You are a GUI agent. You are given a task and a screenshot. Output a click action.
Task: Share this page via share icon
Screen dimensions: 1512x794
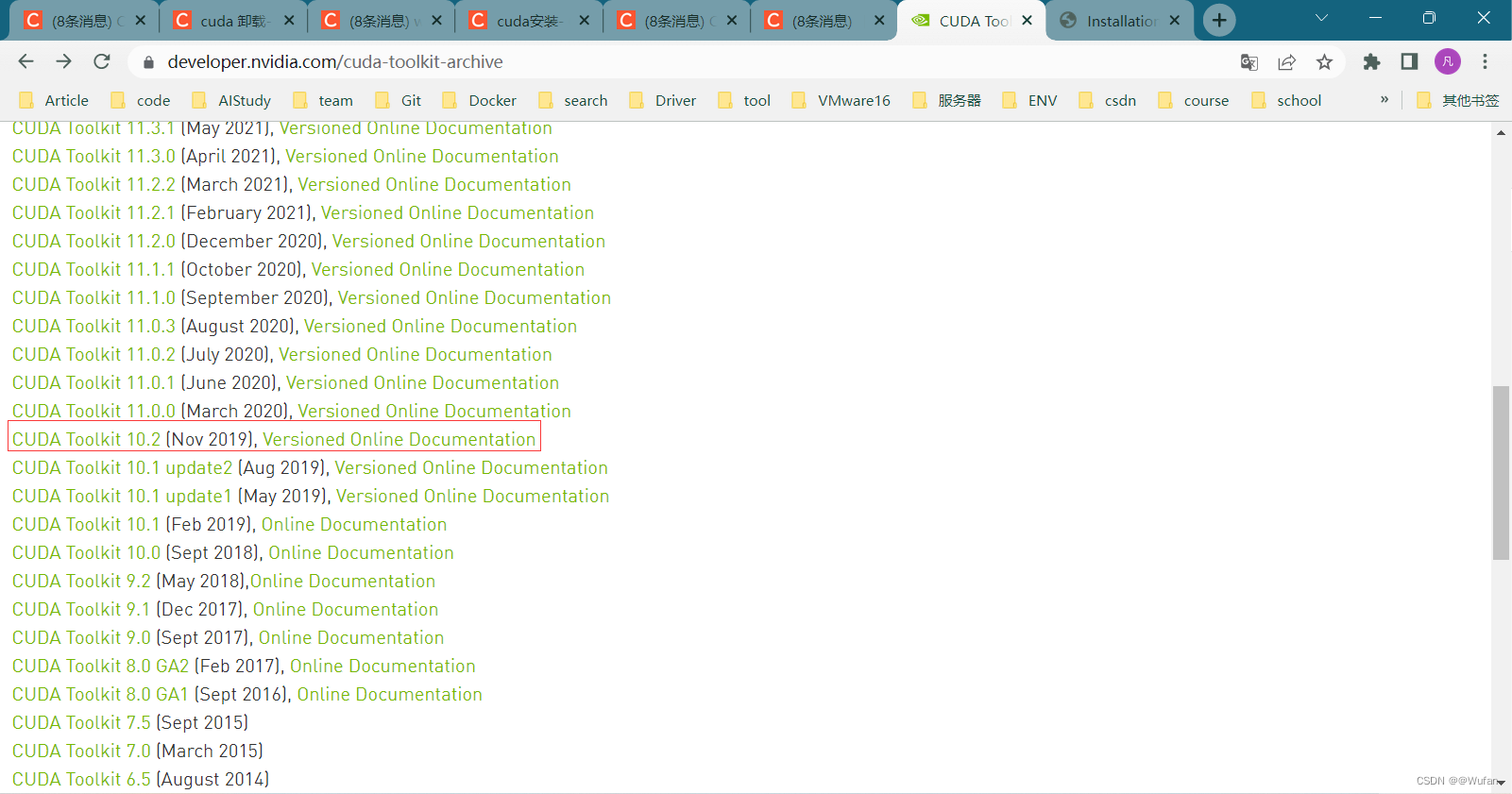[x=1286, y=62]
